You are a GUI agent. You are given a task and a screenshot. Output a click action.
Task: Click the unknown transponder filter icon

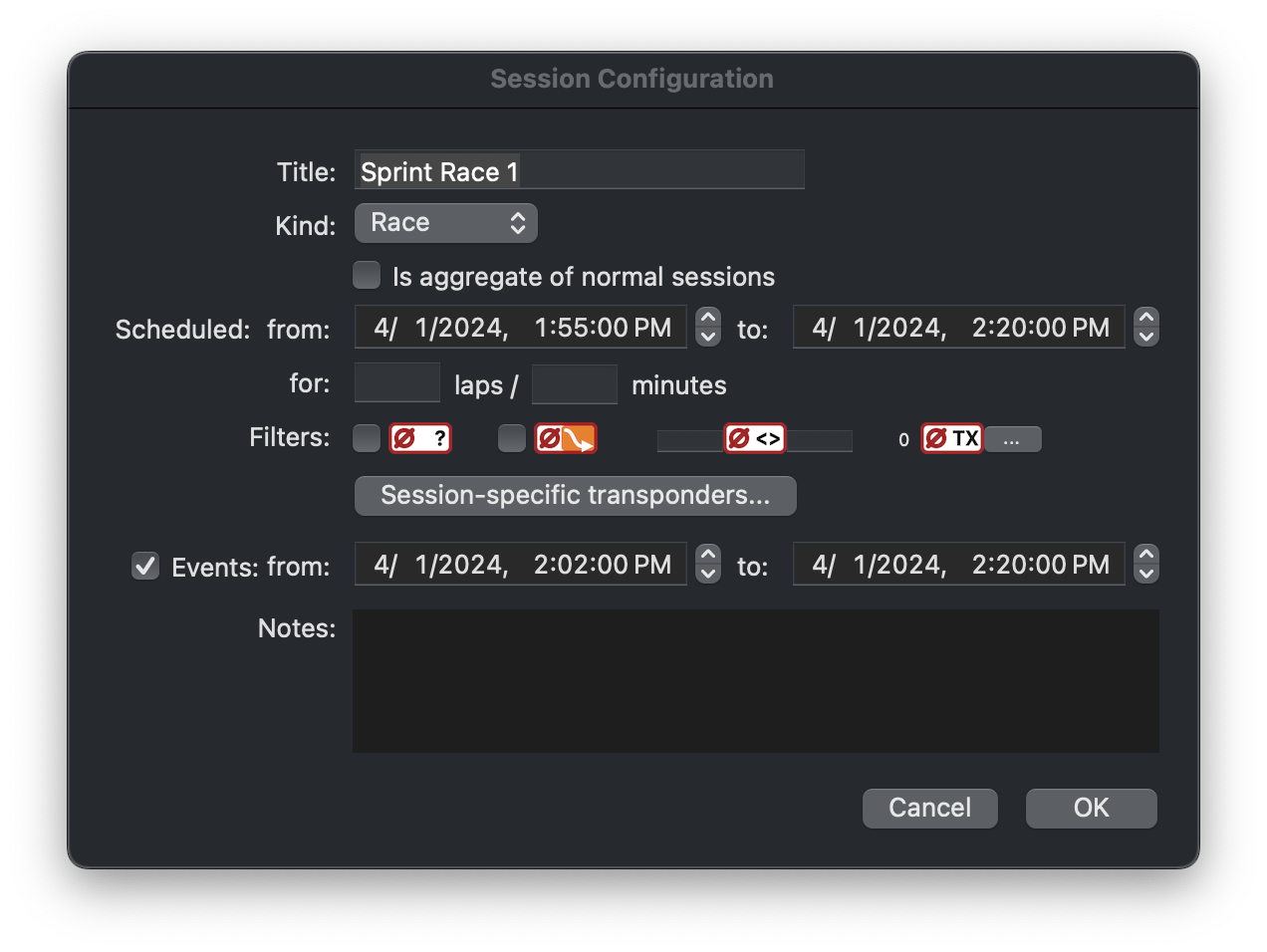coord(419,438)
